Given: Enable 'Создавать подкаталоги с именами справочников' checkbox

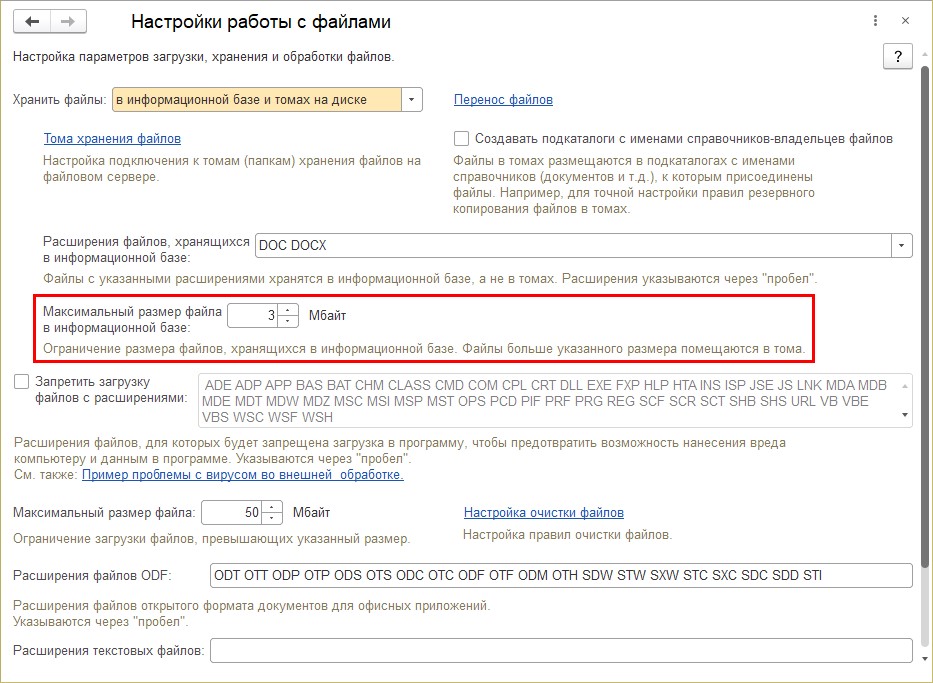Looking at the screenshot, I should coord(462,139).
